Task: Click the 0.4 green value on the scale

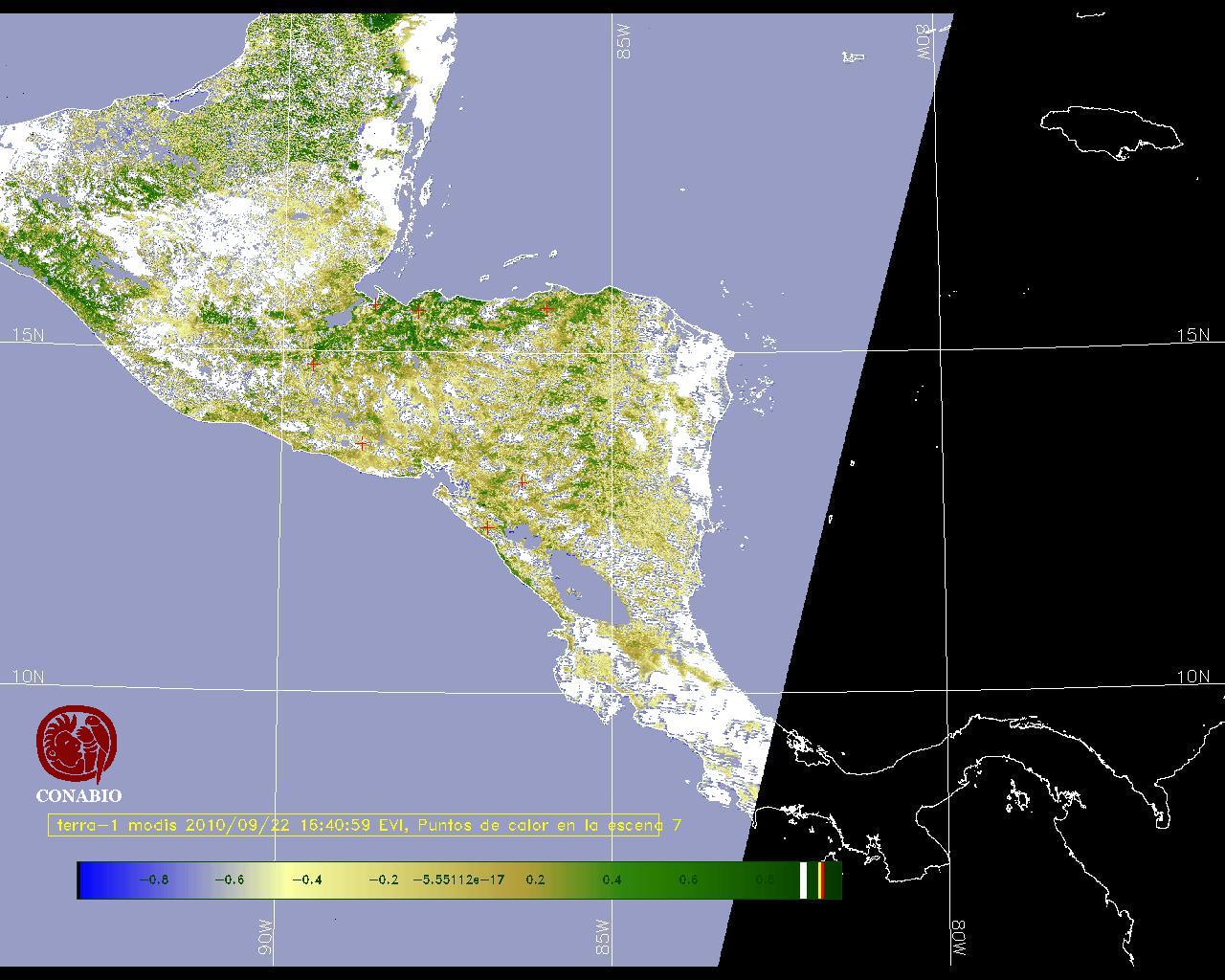Action: [612, 880]
